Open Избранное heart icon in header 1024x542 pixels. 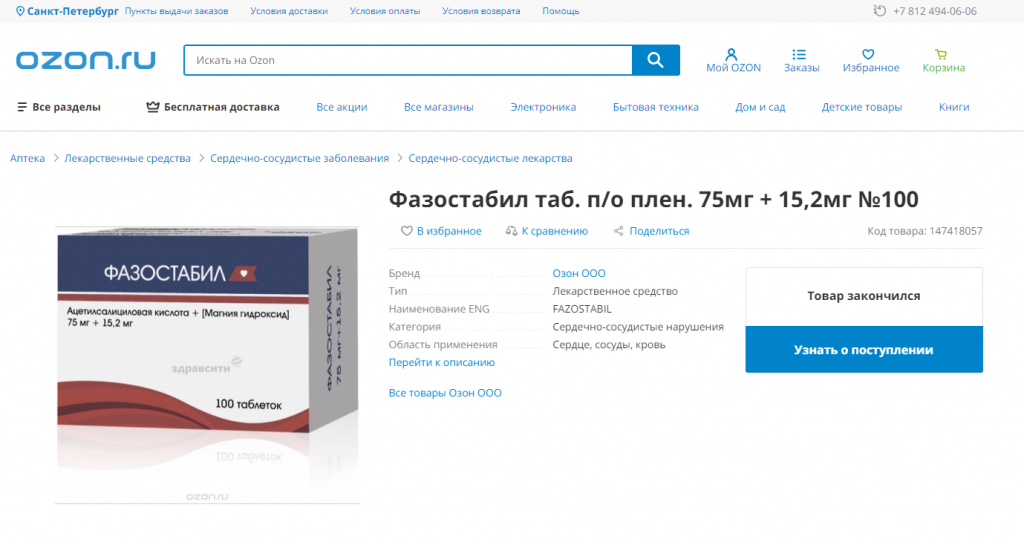[868, 54]
